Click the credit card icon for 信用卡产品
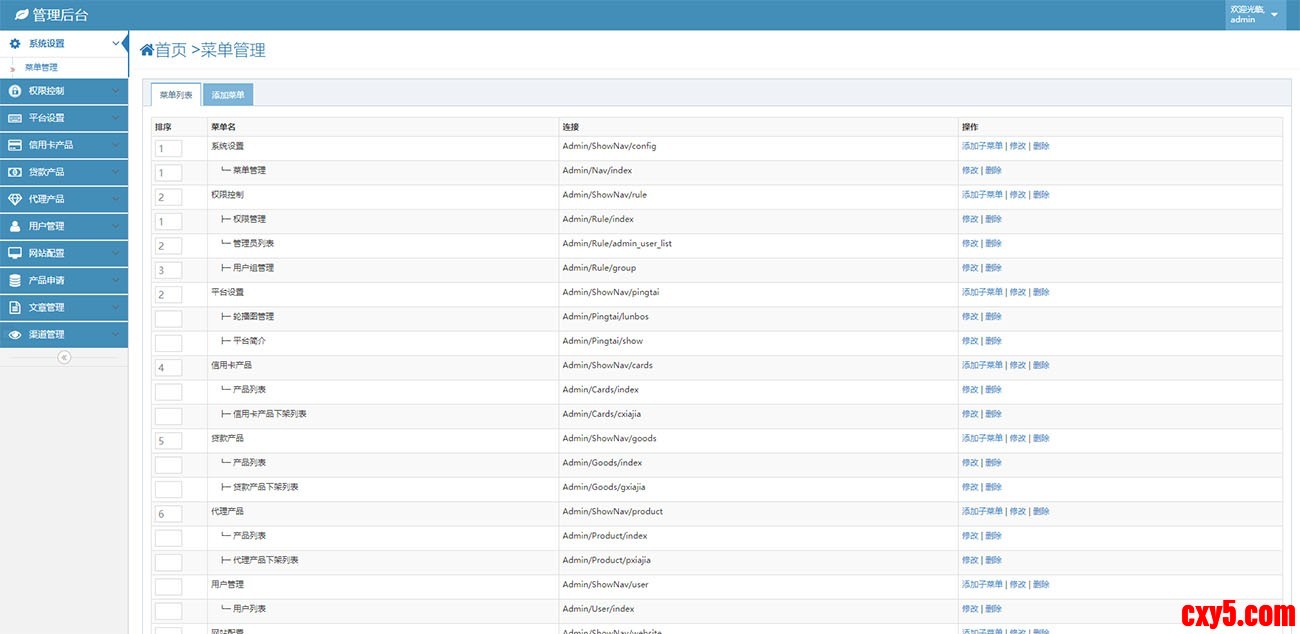This screenshot has height=634, width=1300. (15, 145)
